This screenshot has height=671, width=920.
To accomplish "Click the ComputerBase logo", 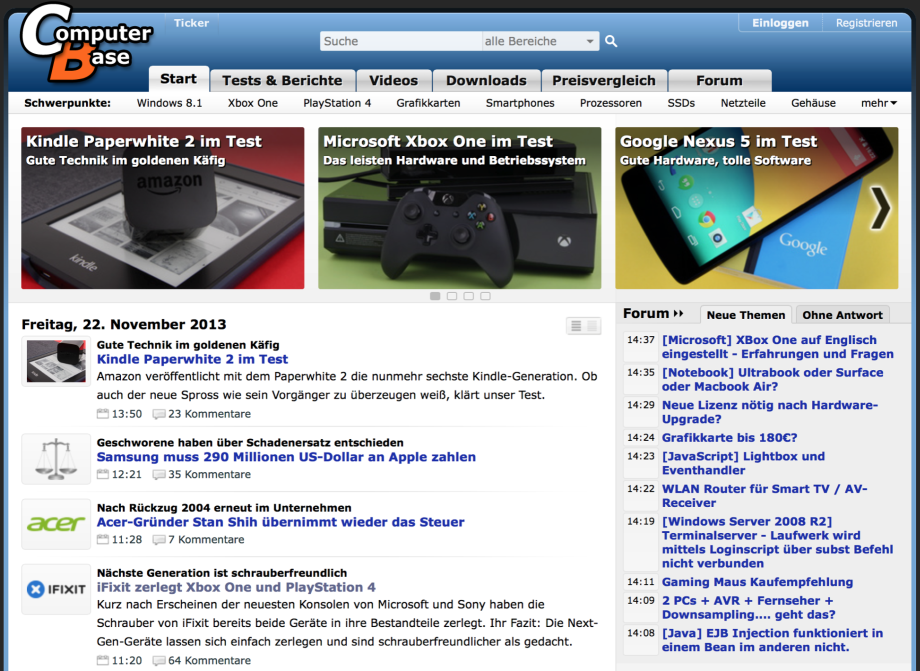I will pos(86,43).
